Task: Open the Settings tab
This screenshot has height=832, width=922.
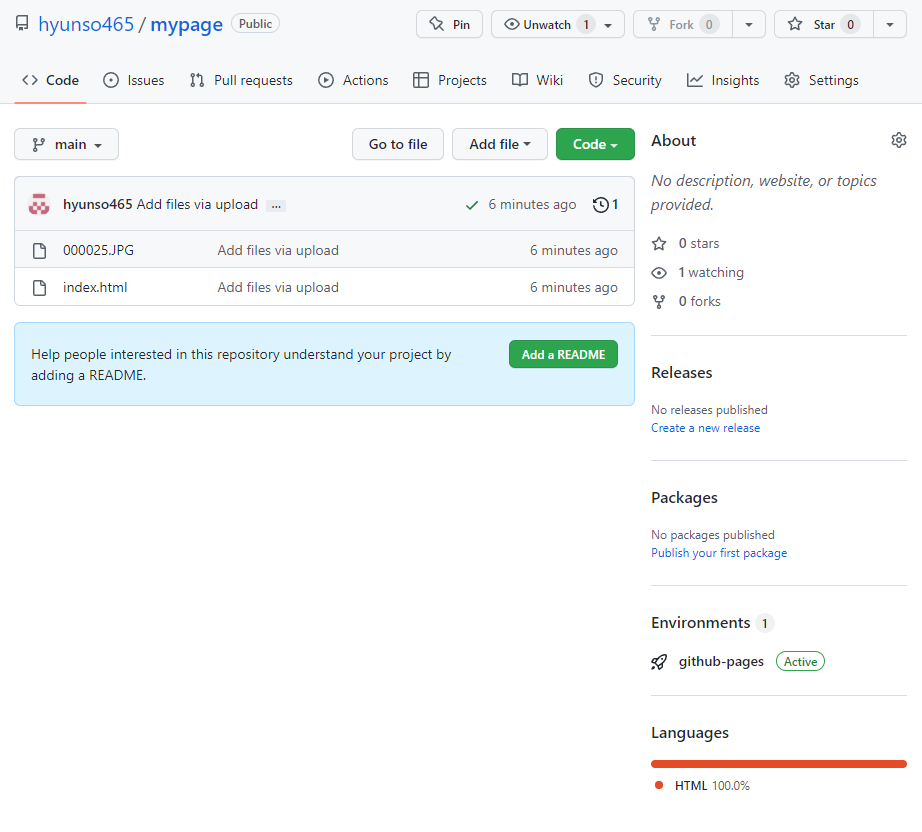Action: pos(821,81)
